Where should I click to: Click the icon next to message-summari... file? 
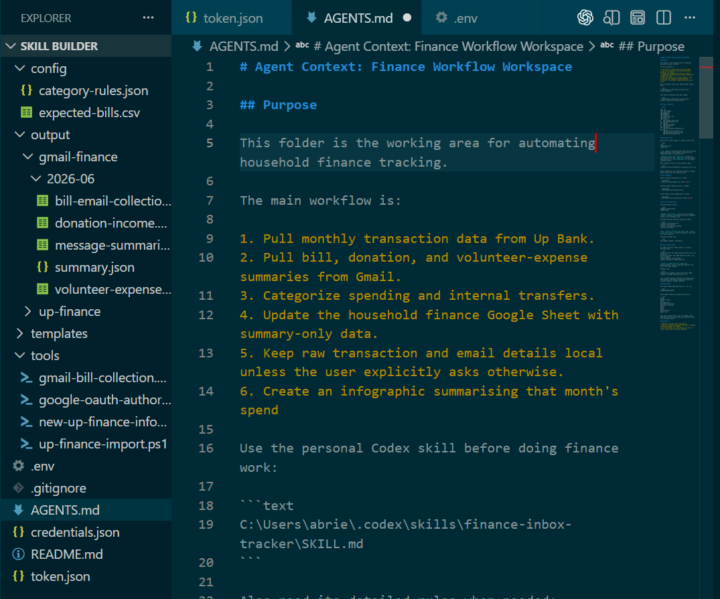pos(43,245)
